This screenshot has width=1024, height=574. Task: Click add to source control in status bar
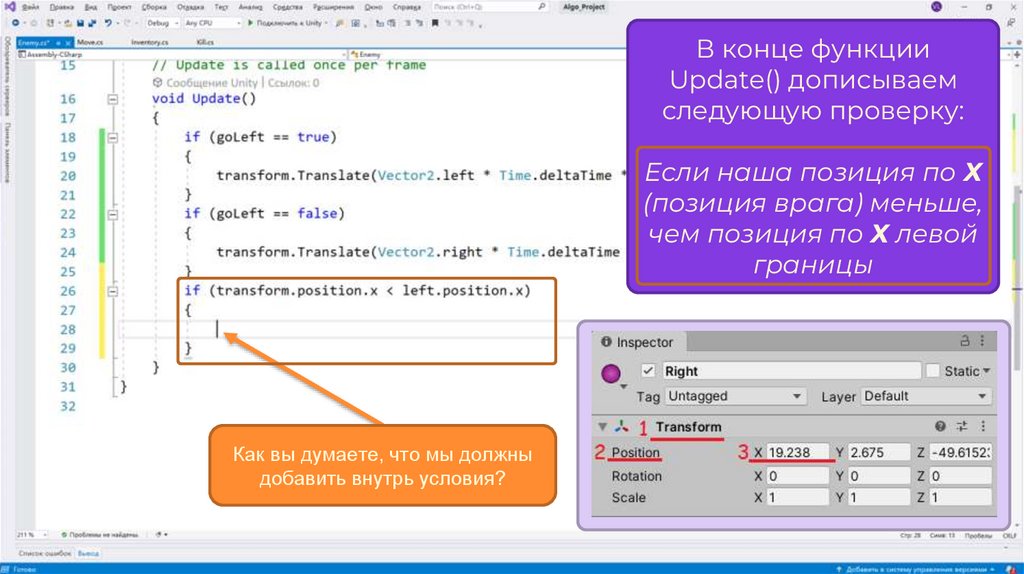coord(914,569)
